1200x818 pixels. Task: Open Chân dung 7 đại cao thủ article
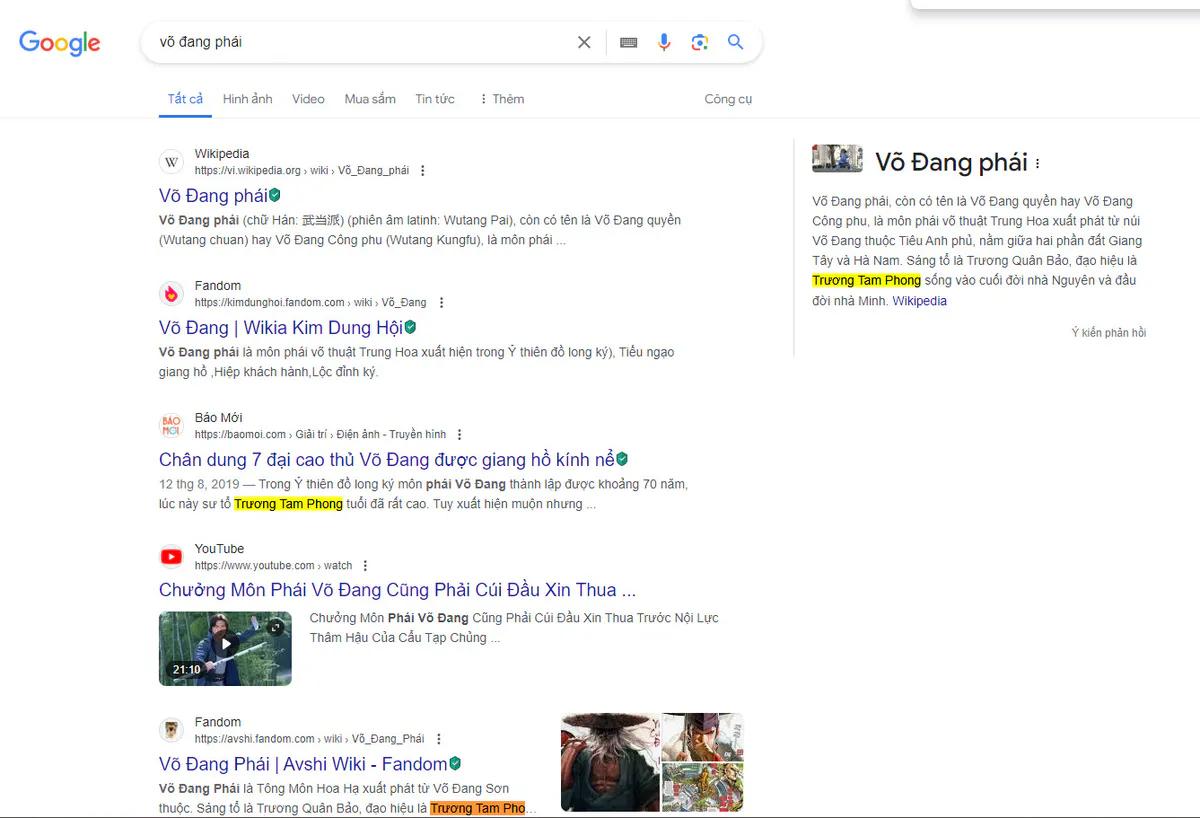(387, 459)
